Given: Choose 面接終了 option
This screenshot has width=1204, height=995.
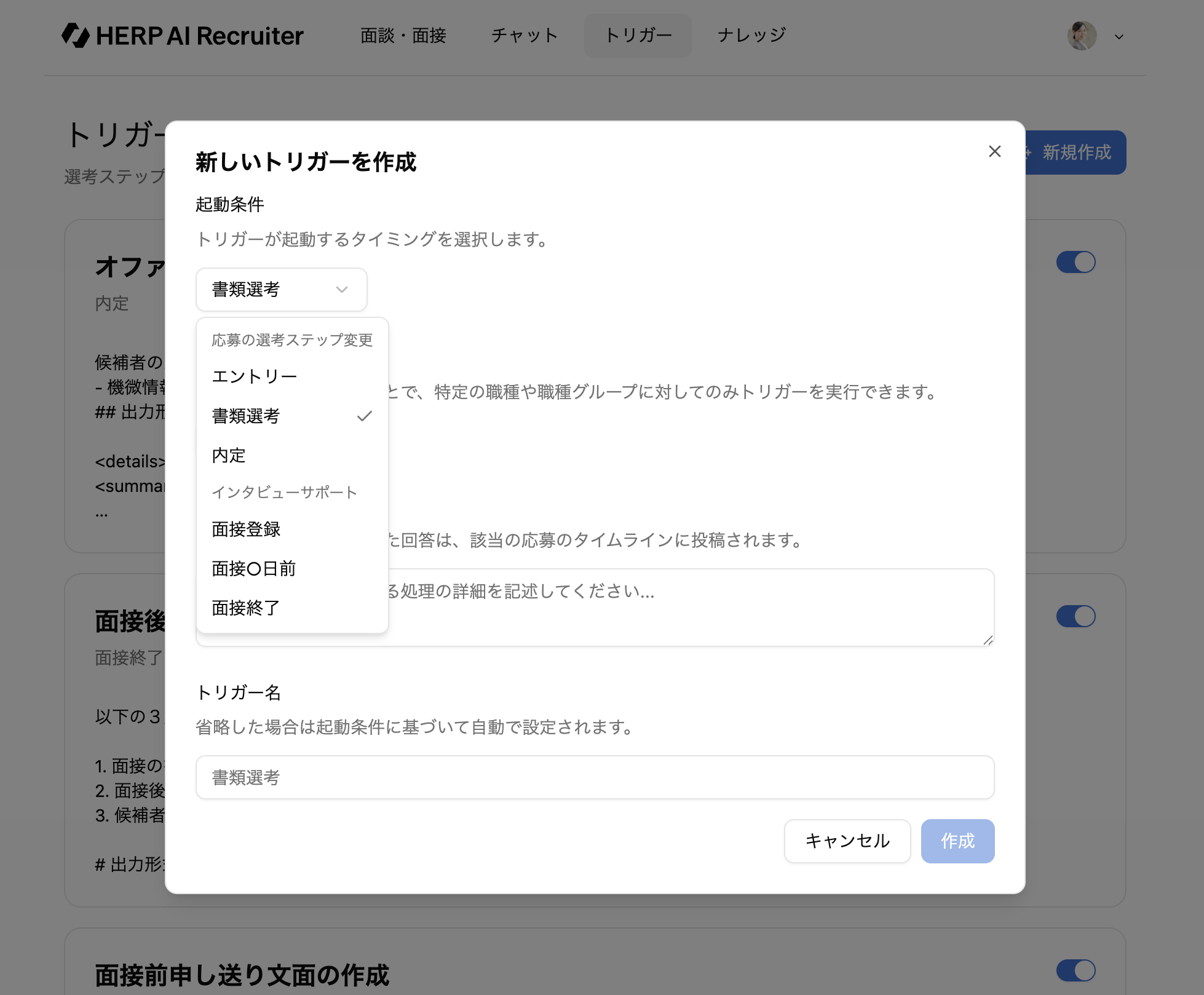Looking at the screenshot, I should (246, 608).
